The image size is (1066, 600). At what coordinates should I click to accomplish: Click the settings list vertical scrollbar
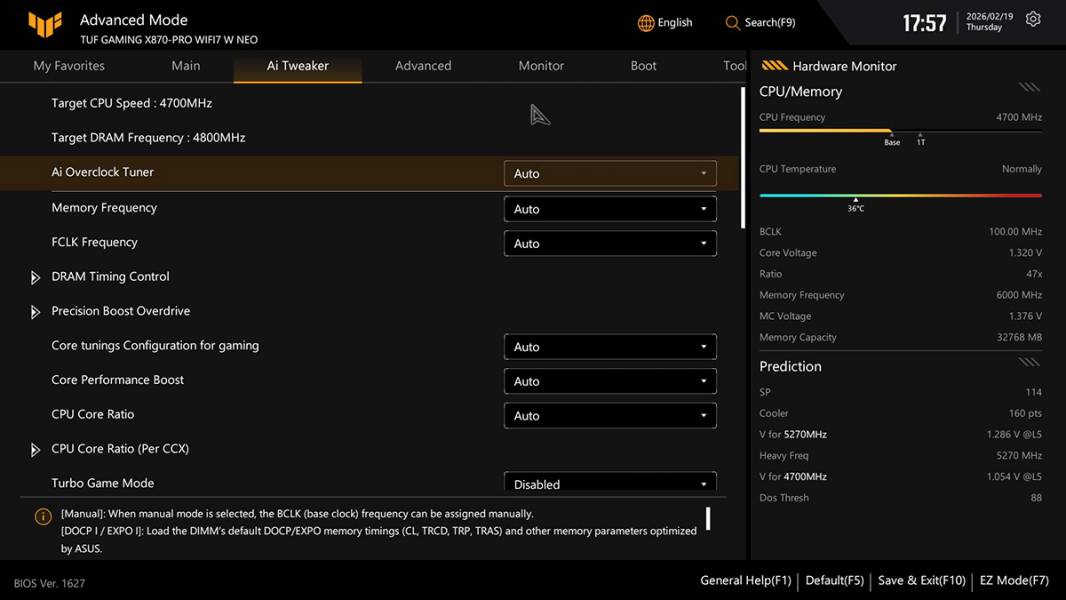(743, 160)
